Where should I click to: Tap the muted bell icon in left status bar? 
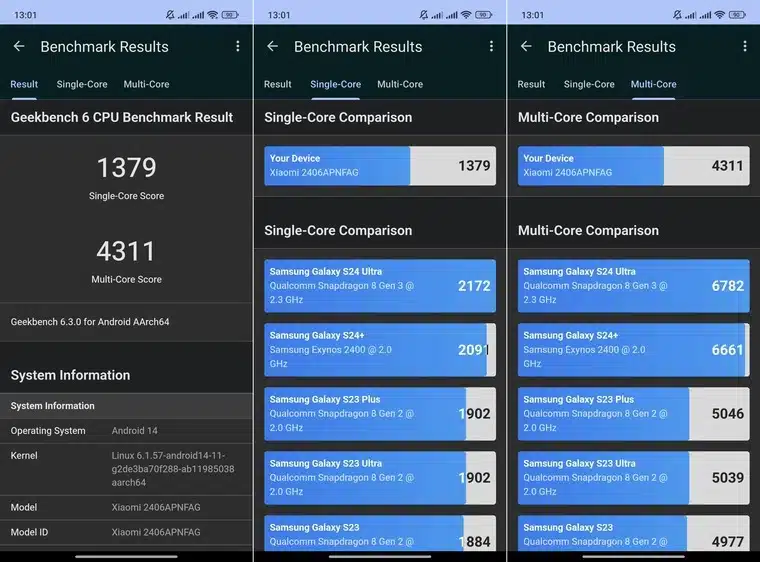coord(170,15)
